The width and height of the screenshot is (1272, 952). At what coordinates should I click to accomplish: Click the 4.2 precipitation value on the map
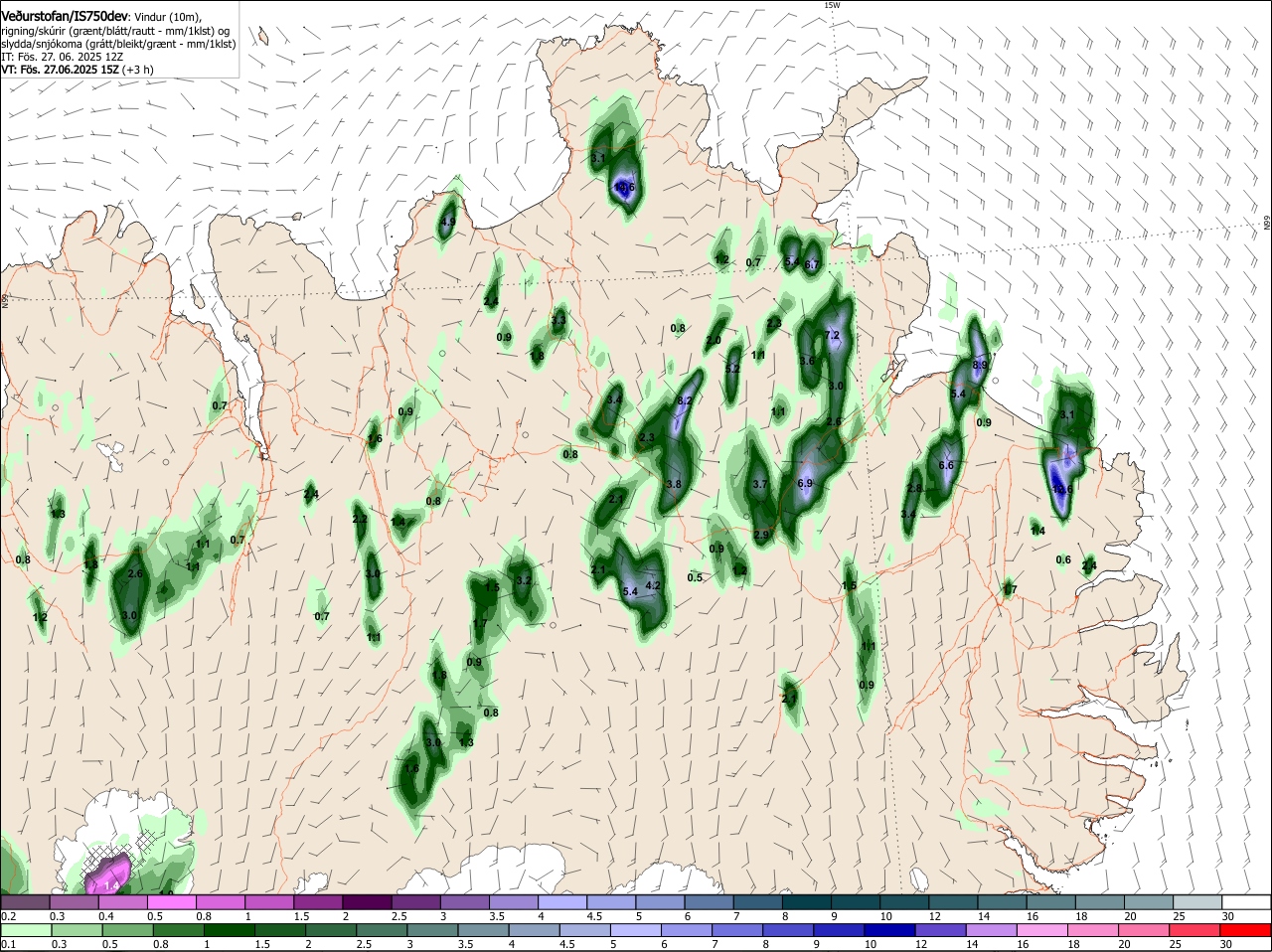pyautogui.click(x=653, y=586)
